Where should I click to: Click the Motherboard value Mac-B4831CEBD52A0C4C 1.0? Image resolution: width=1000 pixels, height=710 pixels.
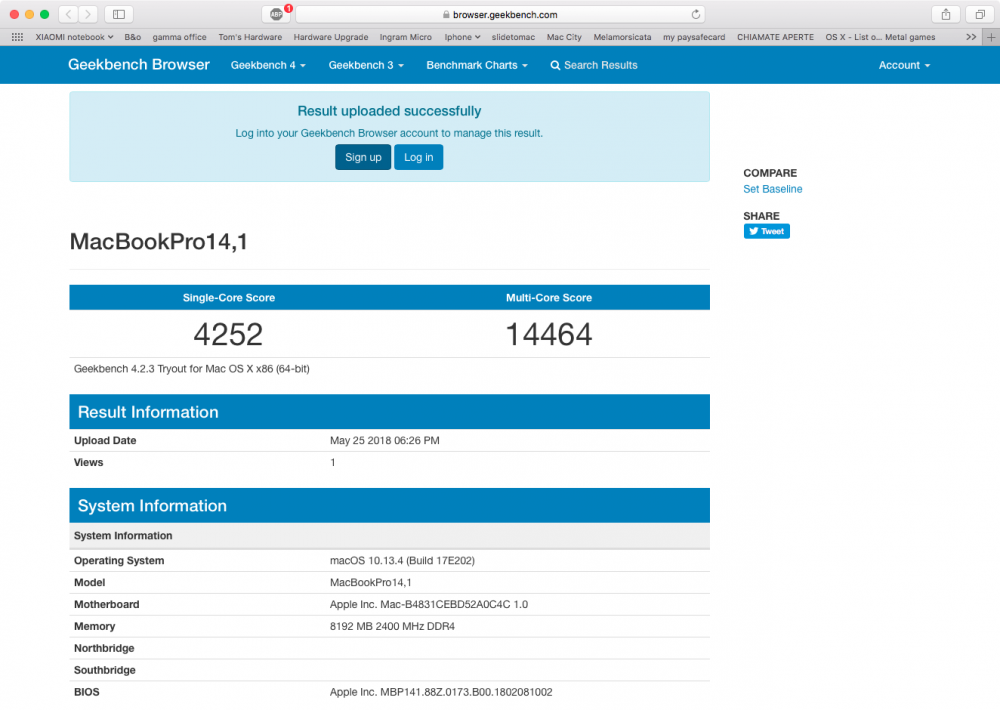tap(429, 604)
